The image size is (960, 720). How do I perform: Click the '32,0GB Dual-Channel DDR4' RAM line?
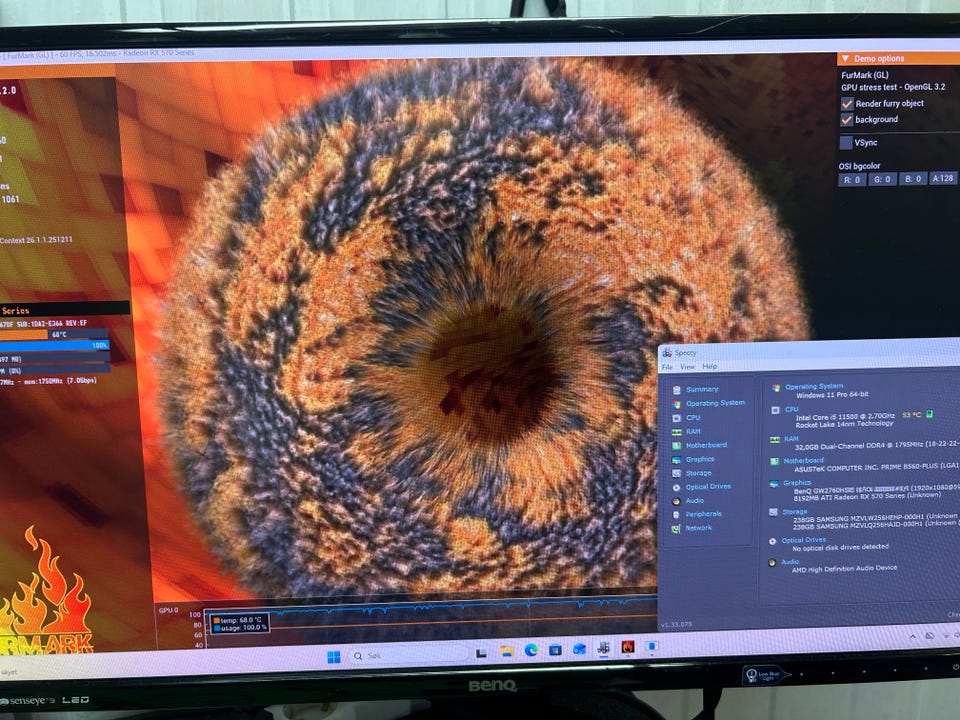877,446
